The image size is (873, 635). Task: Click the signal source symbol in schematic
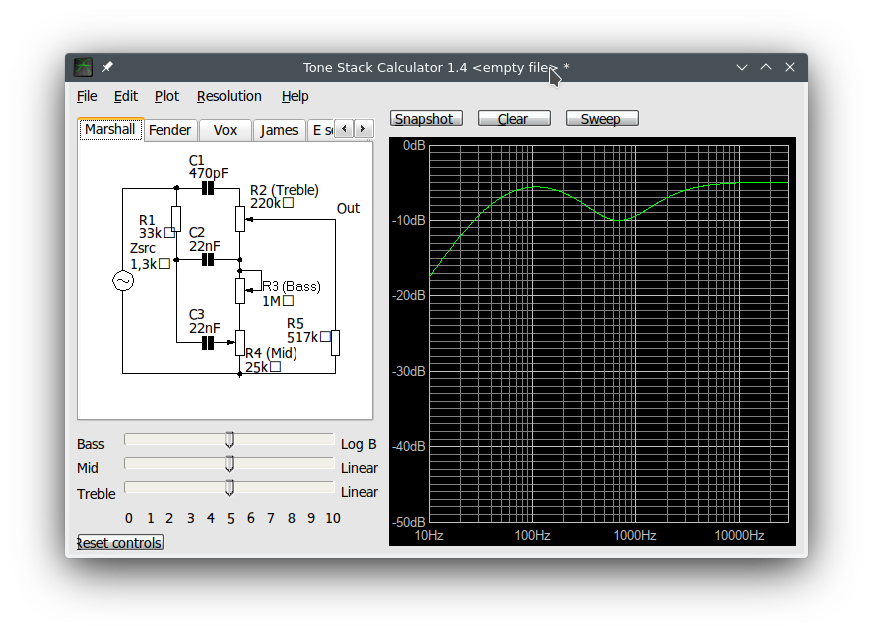tap(122, 280)
